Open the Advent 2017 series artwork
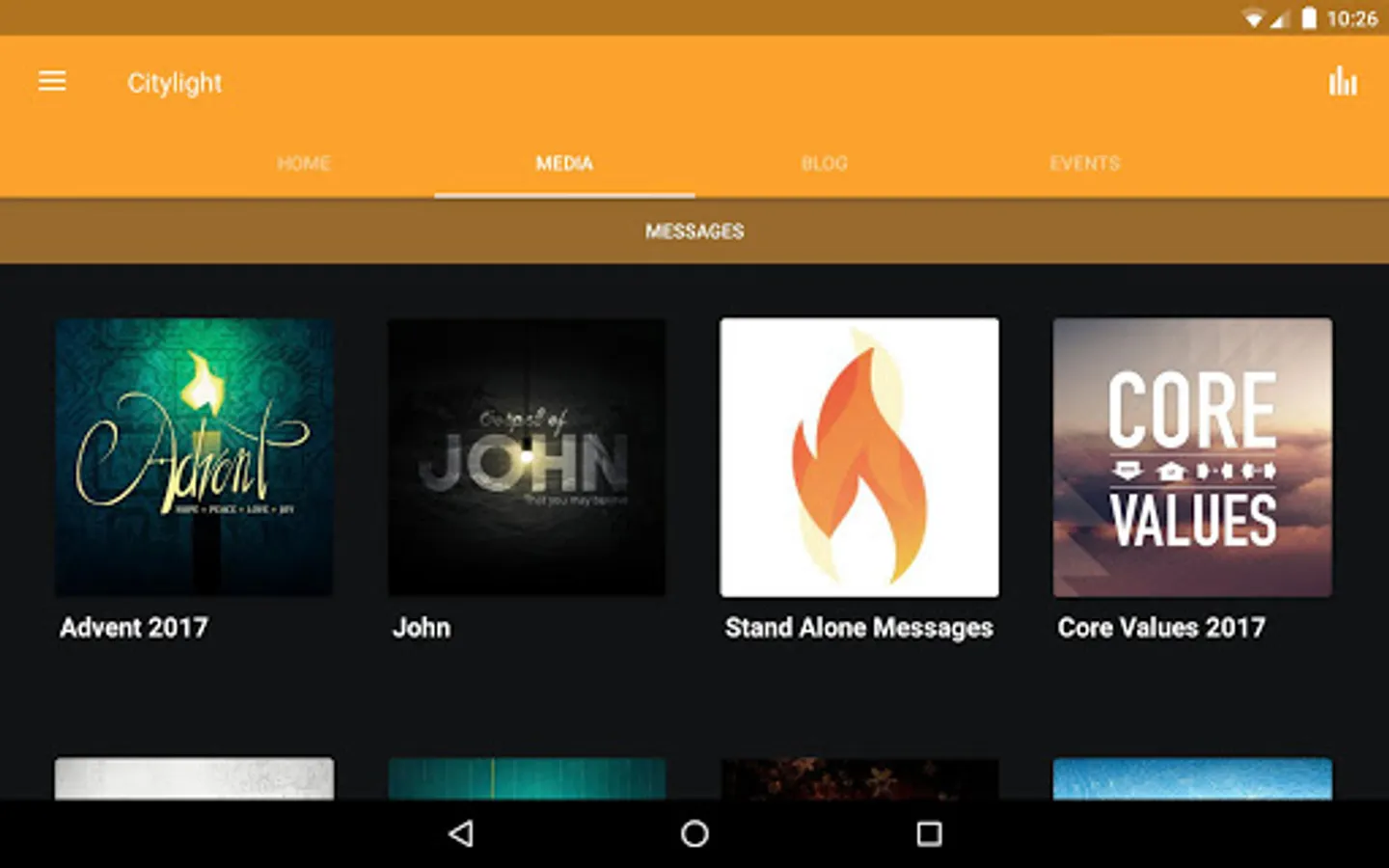This screenshot has width=1389, height=868. (x=194, y=457)
